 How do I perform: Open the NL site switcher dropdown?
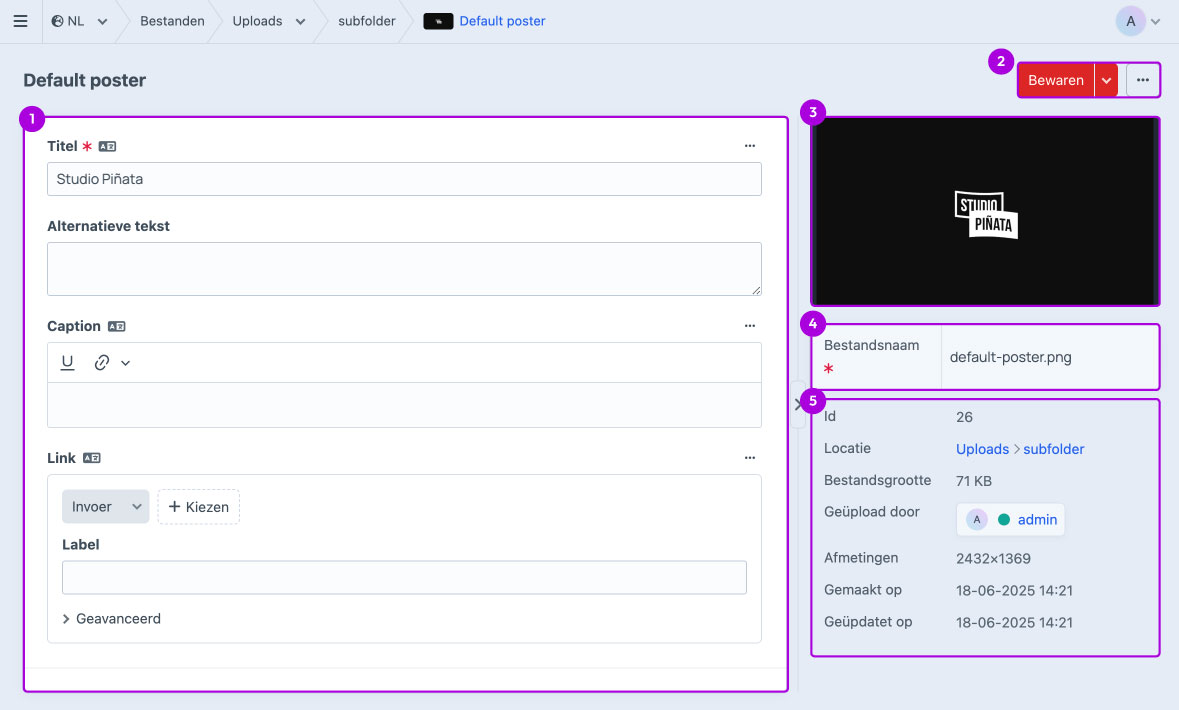tap(79, 21)
